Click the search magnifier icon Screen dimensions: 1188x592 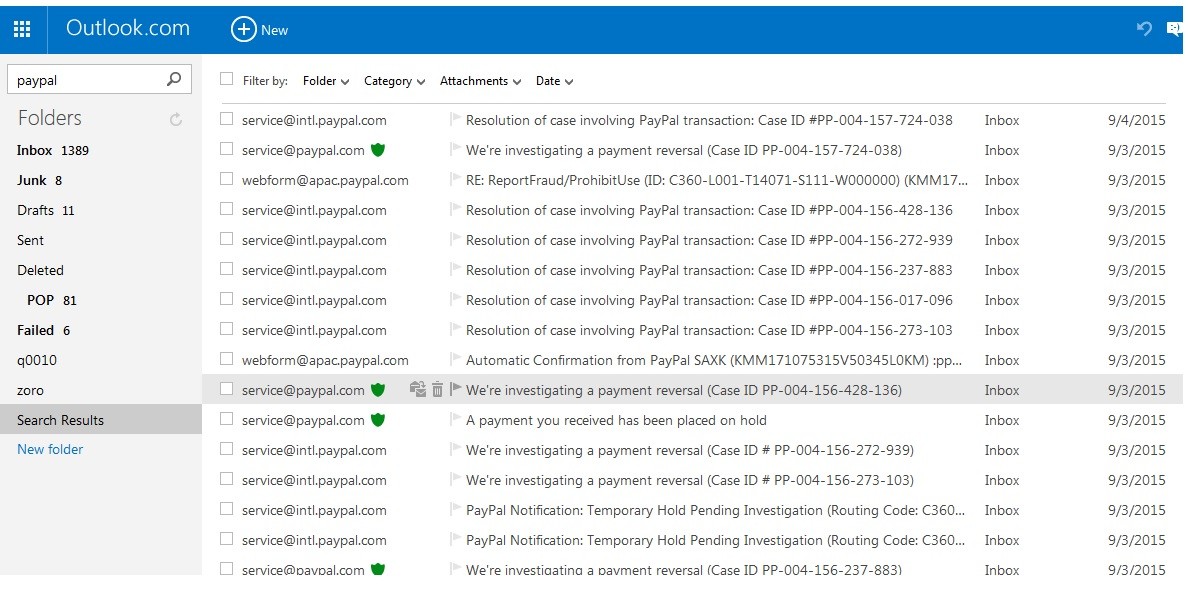[x=174, y=80]
